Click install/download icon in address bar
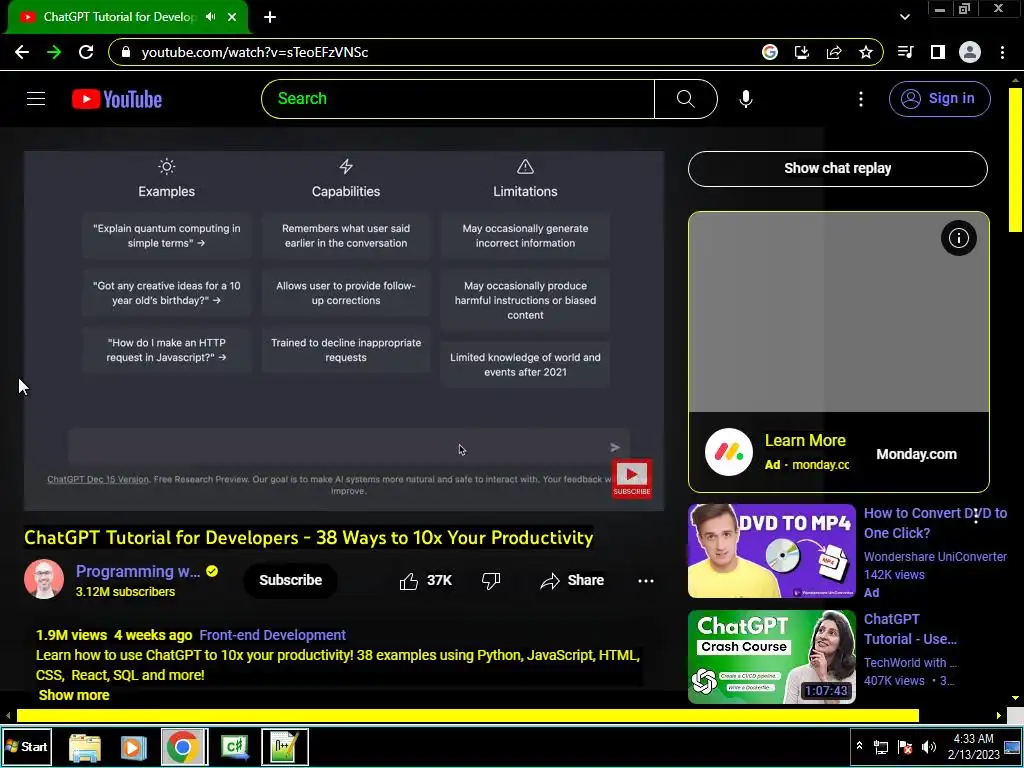This screenshot has width=1024, height=768. 802,52
